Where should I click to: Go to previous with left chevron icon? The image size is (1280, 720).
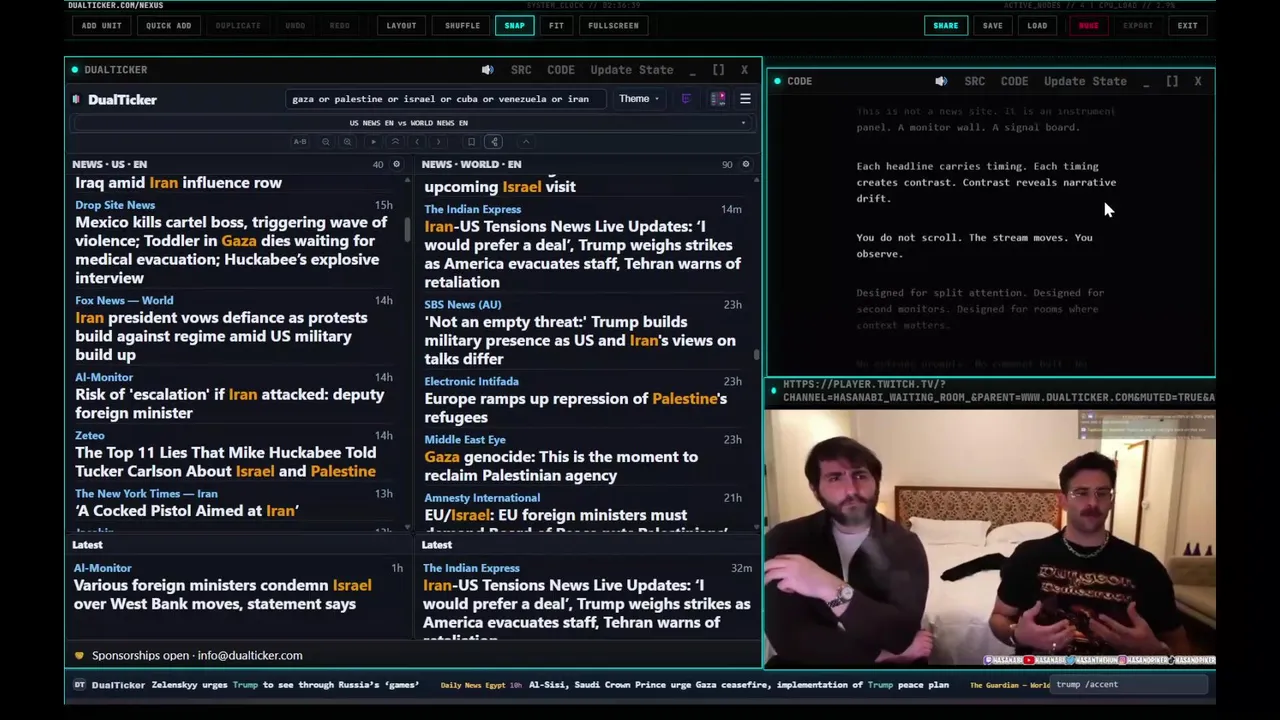417,142
